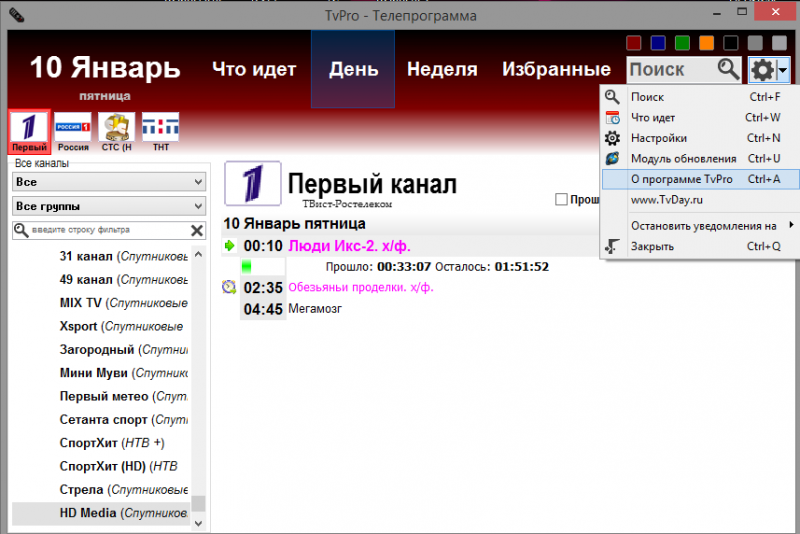Screen dimensions: 800x534
Task: Choose Закрыть from the menu
Action: coord(699,246)
